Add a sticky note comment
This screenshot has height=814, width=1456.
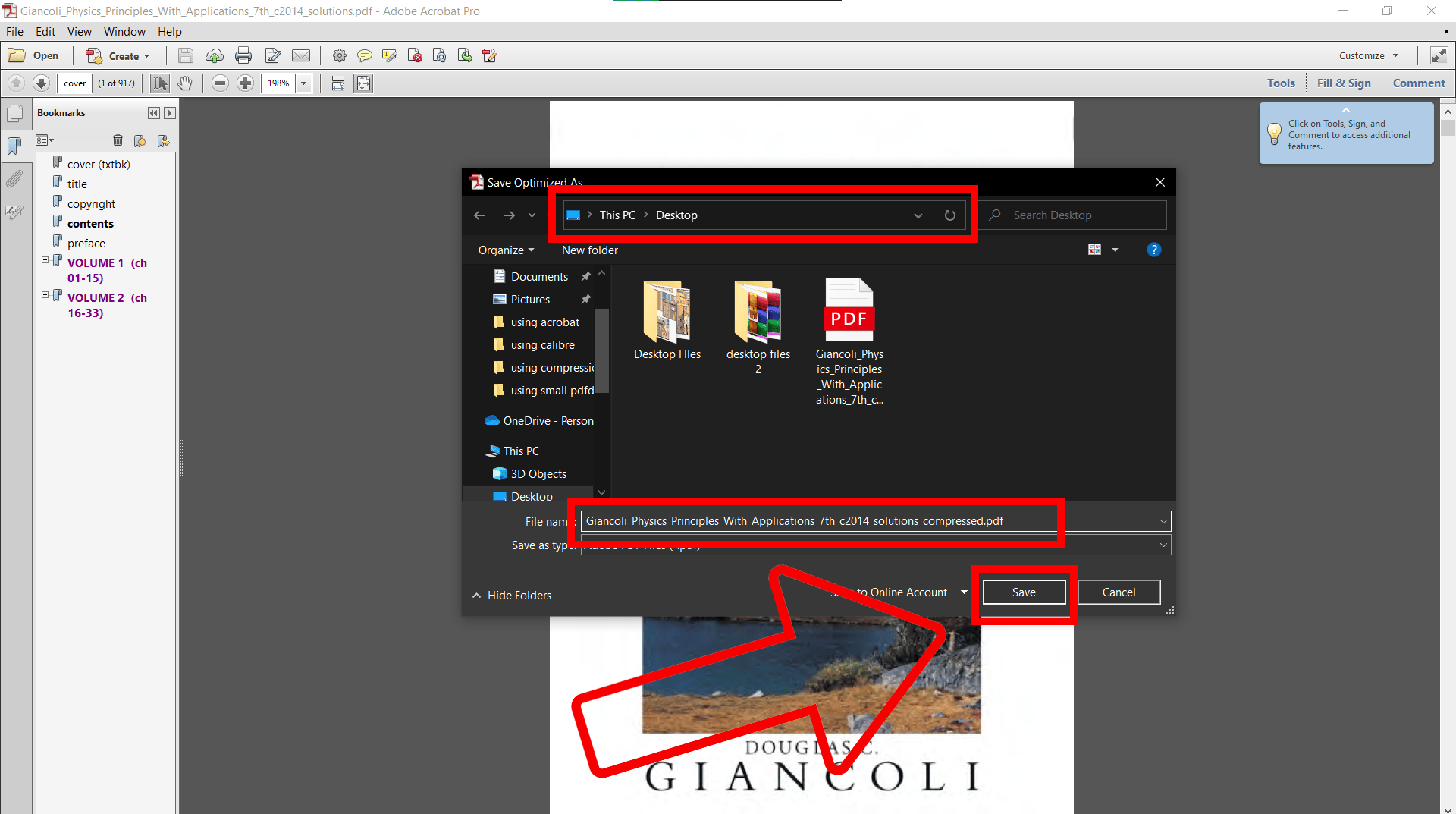point(365,55)
